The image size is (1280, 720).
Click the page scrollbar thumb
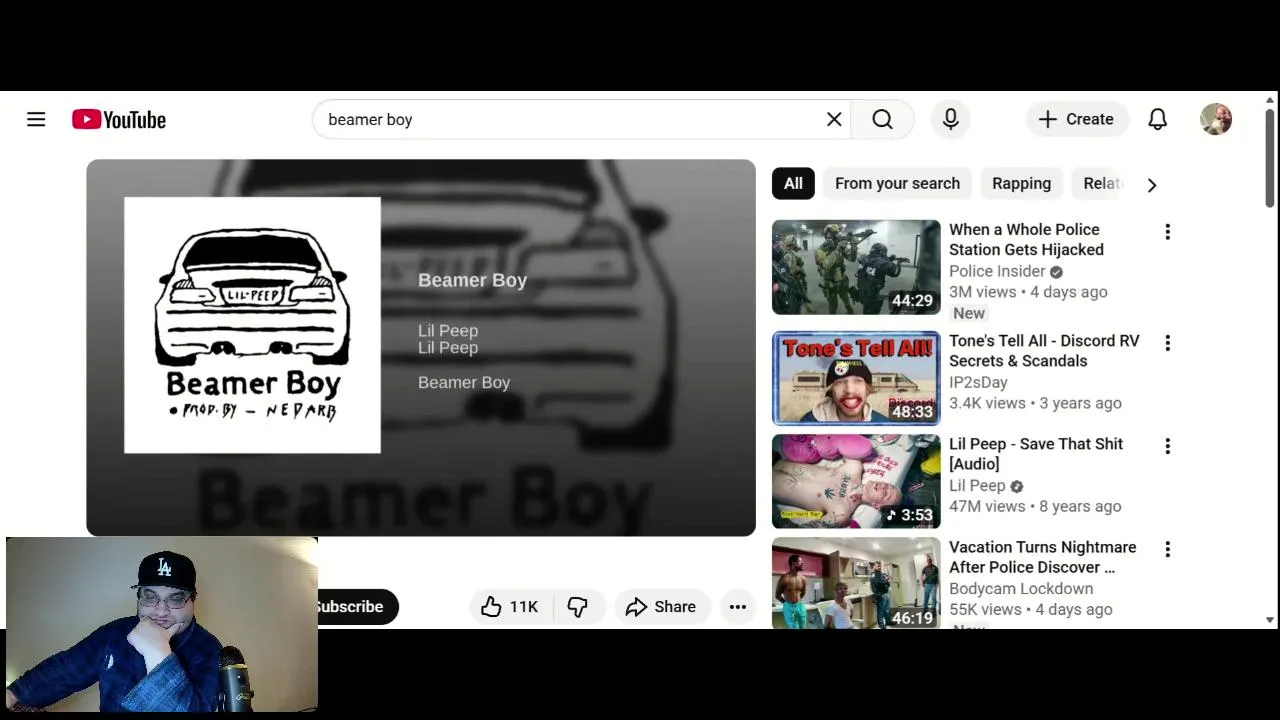[1270, 158]
